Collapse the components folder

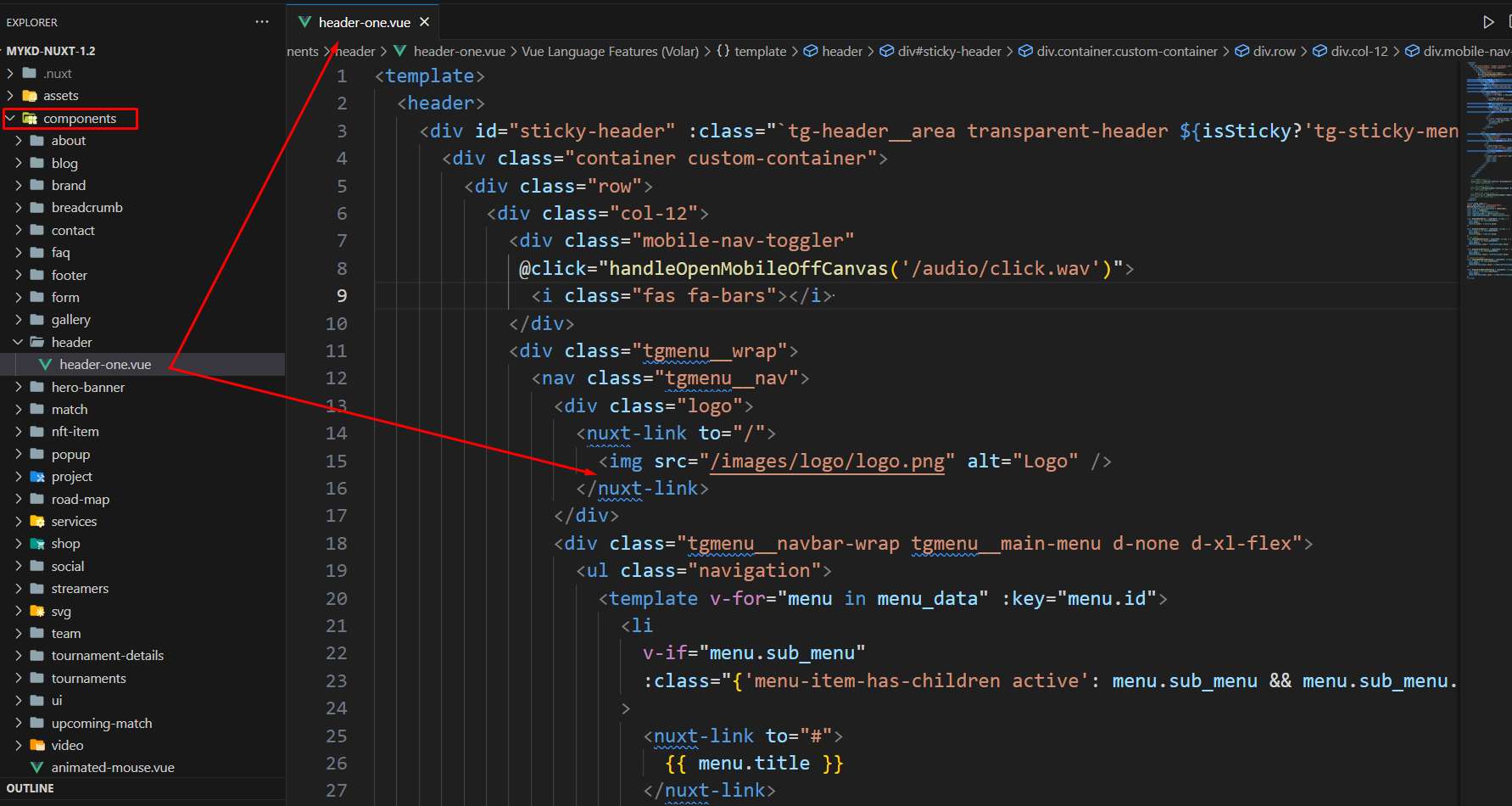click(11, 119)
